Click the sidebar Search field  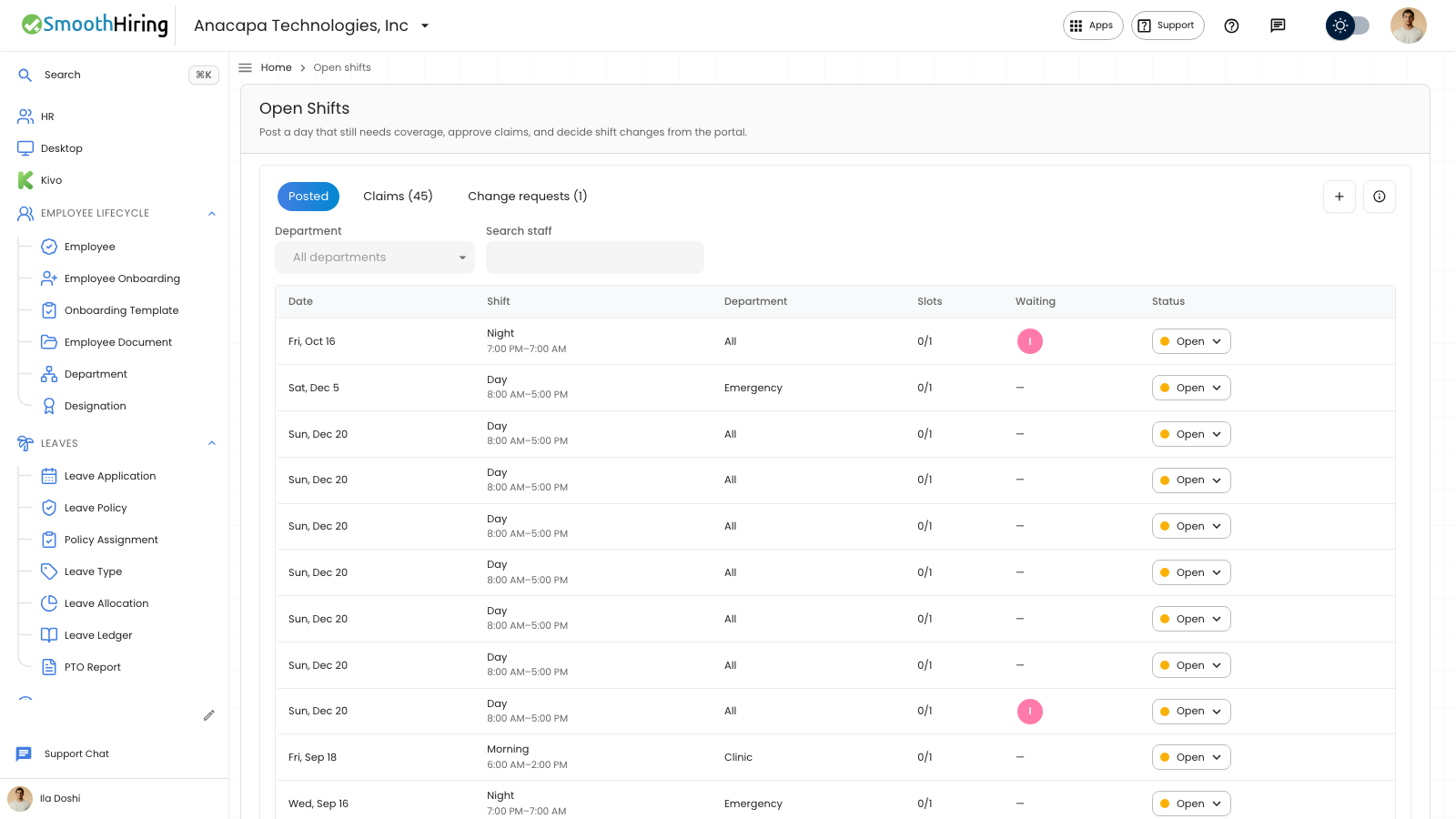click(117, 75)
